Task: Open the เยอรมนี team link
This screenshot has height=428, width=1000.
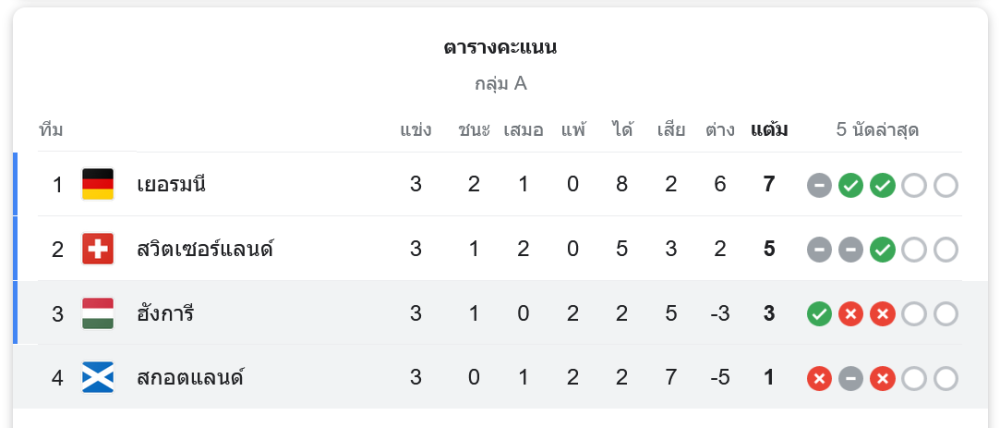Action: click(x=171, y=185)
